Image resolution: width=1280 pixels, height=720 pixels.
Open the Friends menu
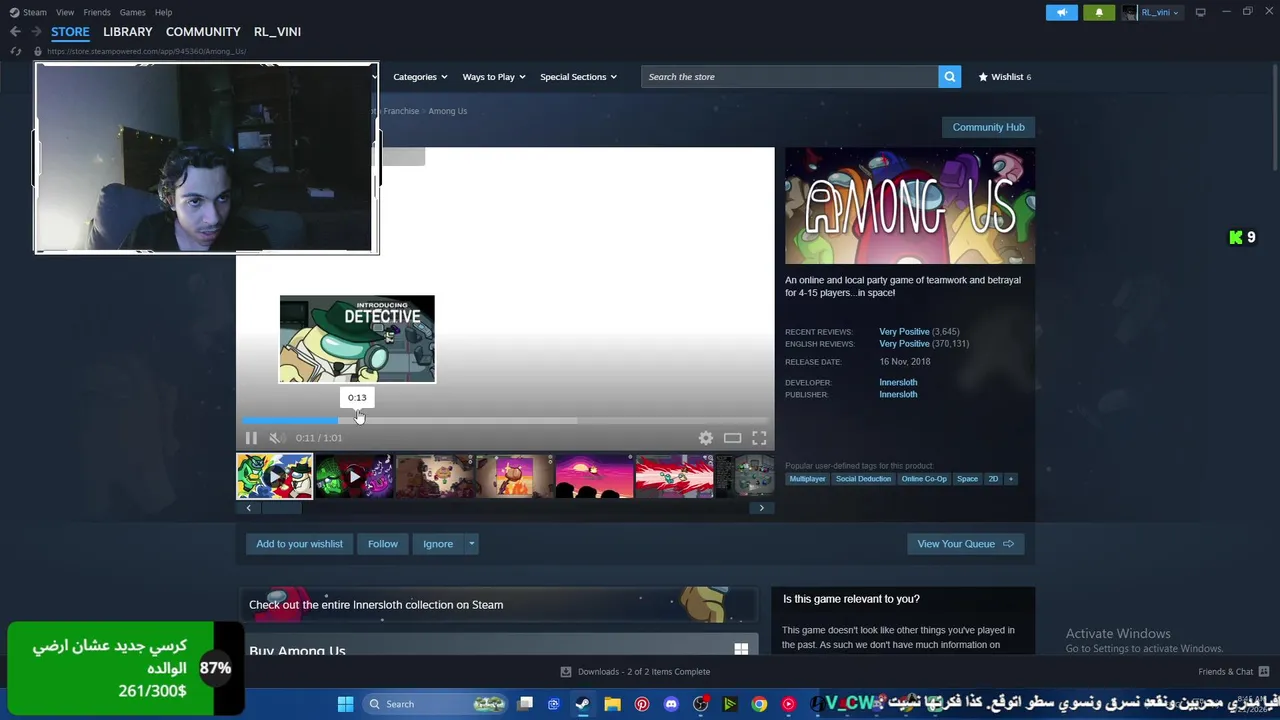(97, 12)
